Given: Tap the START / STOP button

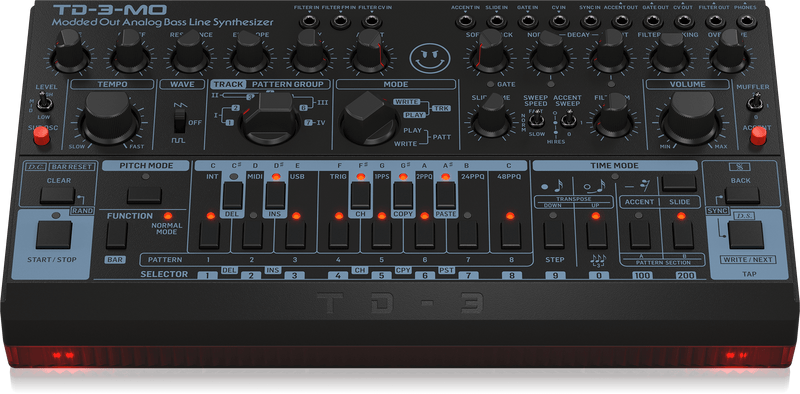Looking at the screenshot, I should tap(54, 235).
